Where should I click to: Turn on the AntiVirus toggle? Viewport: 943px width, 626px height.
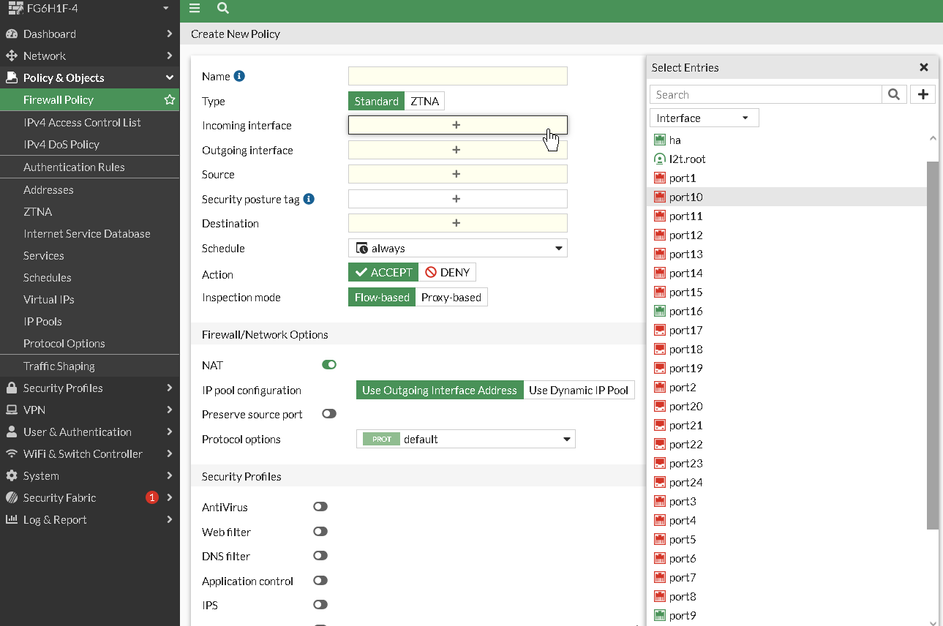[320, 507]
